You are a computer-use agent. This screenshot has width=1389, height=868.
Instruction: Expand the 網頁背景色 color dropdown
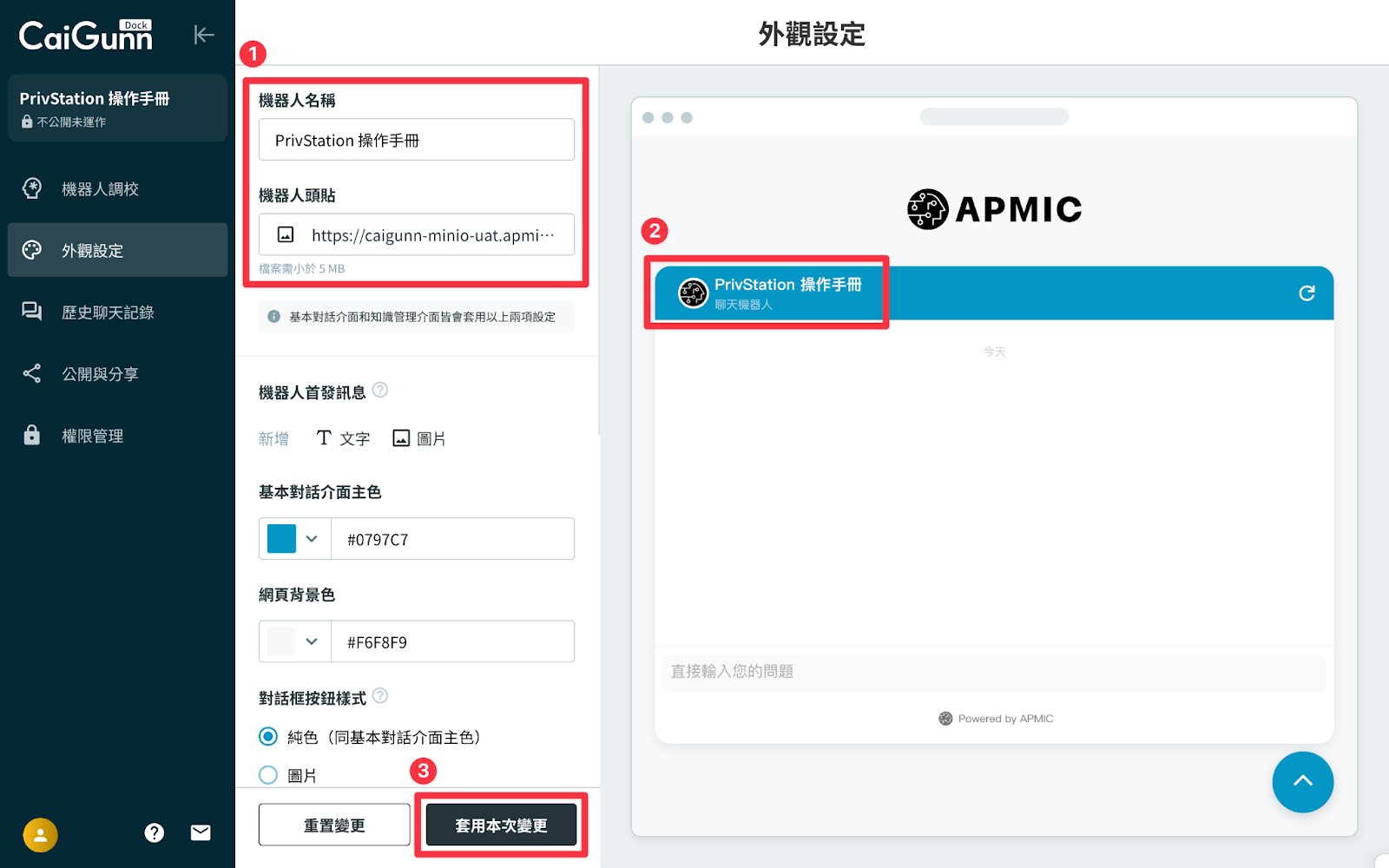pos(312,641)
